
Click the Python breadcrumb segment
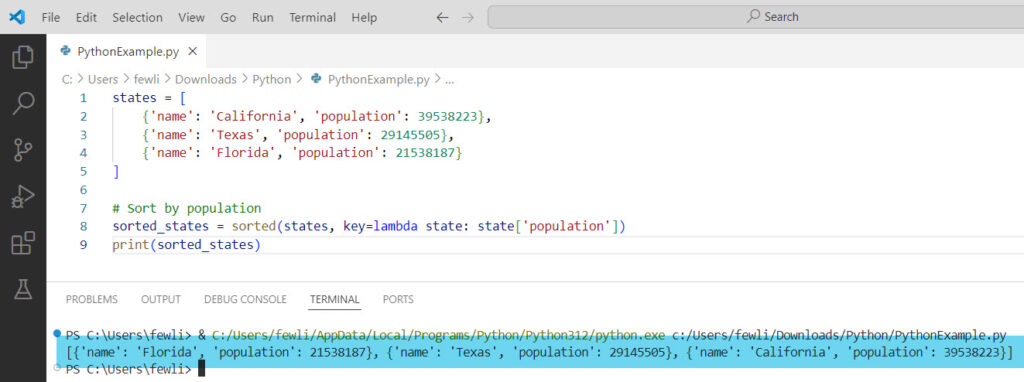[272, 79]
